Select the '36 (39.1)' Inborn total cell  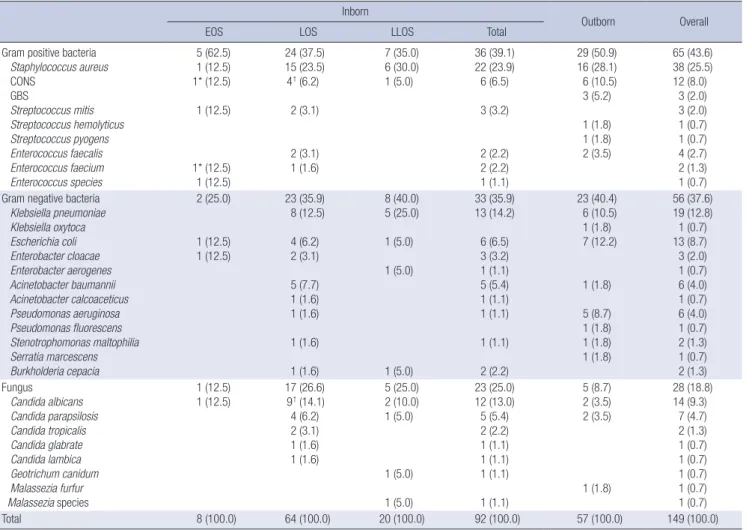point(494,53)
